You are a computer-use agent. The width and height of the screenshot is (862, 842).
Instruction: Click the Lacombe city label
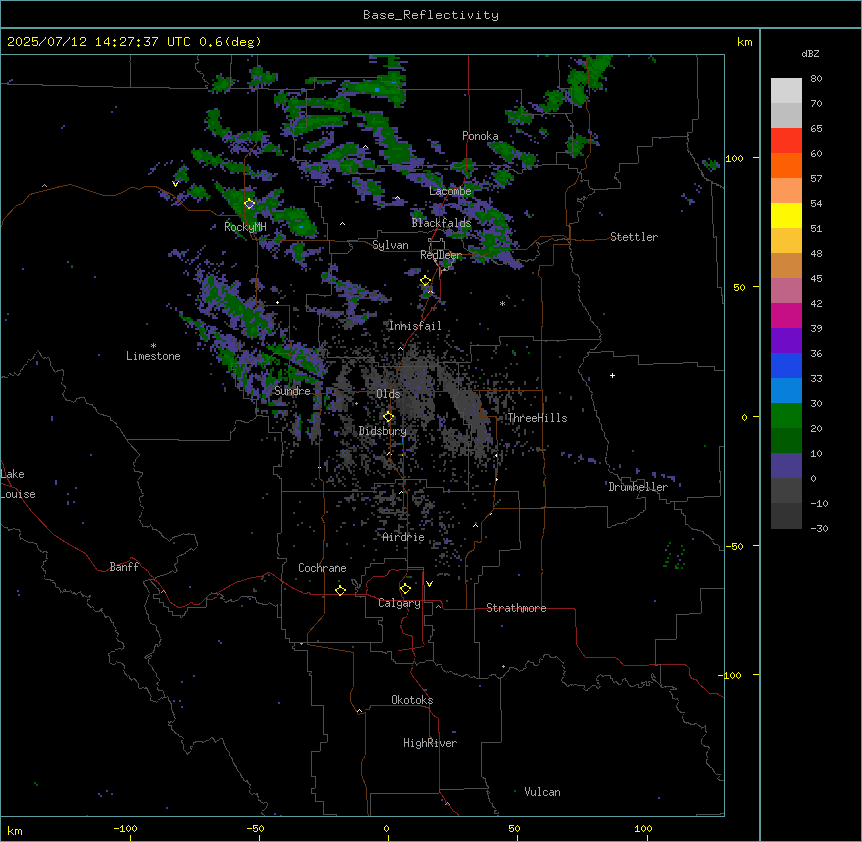(450, 191)
